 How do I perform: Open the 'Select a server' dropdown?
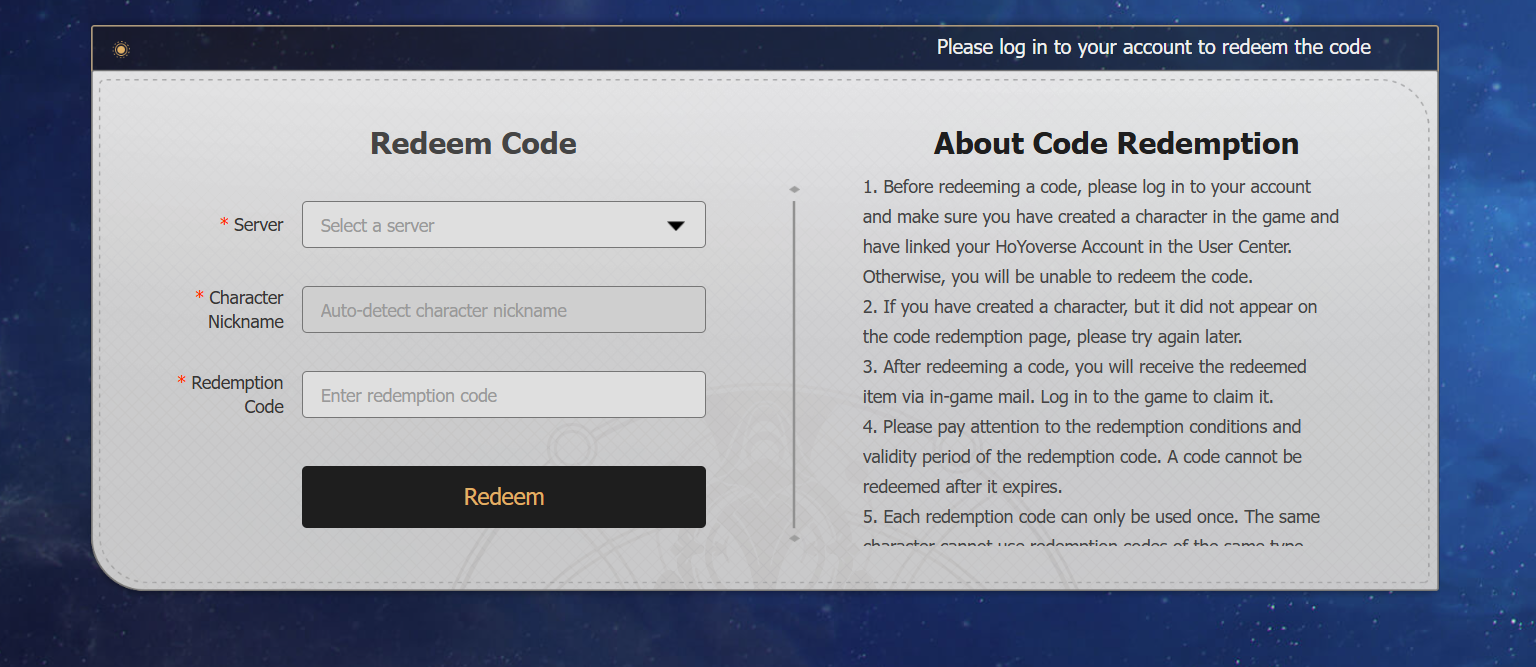click(503, 225)
